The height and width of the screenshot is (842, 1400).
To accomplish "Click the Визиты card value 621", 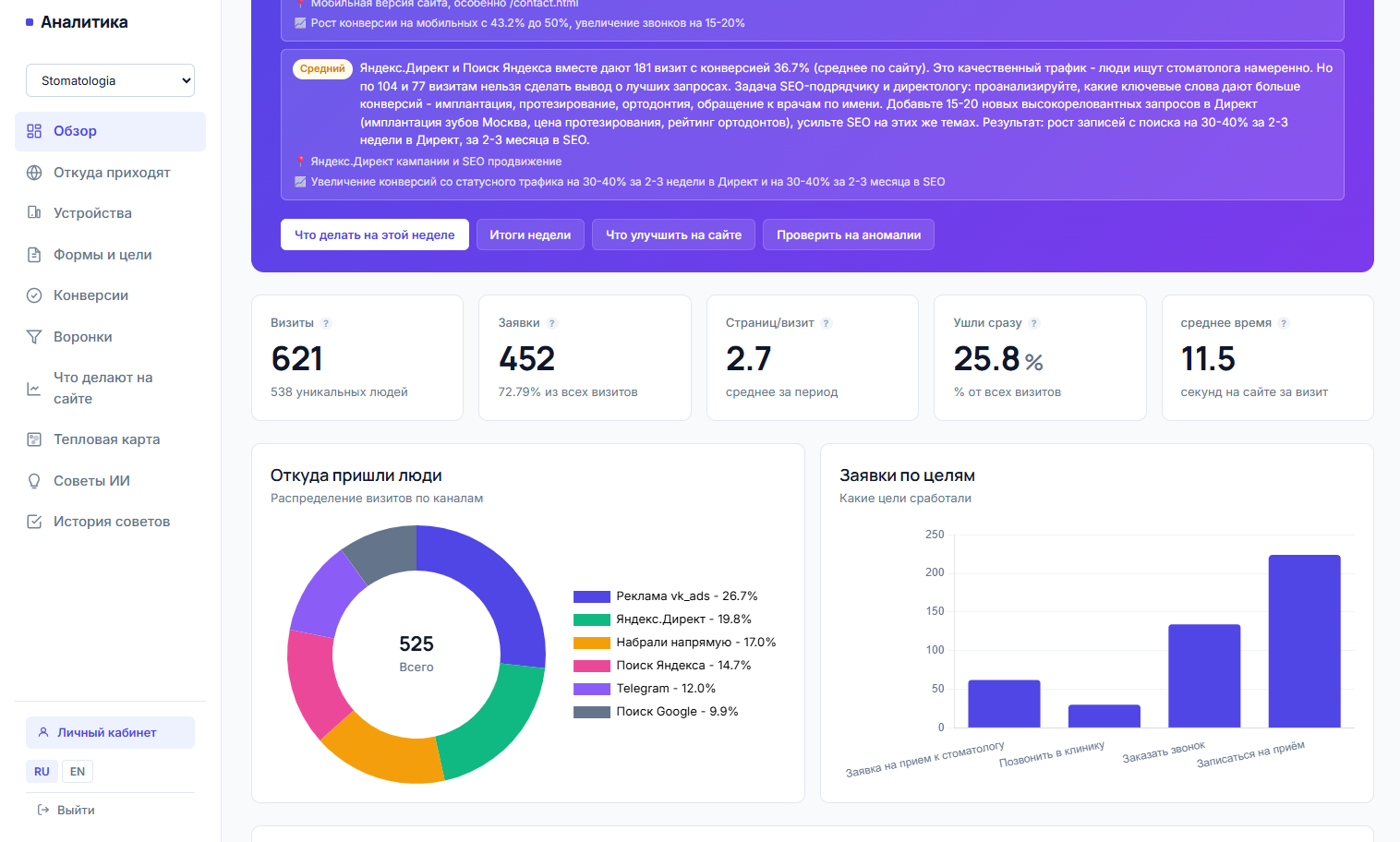I will (x=297, y=358).
